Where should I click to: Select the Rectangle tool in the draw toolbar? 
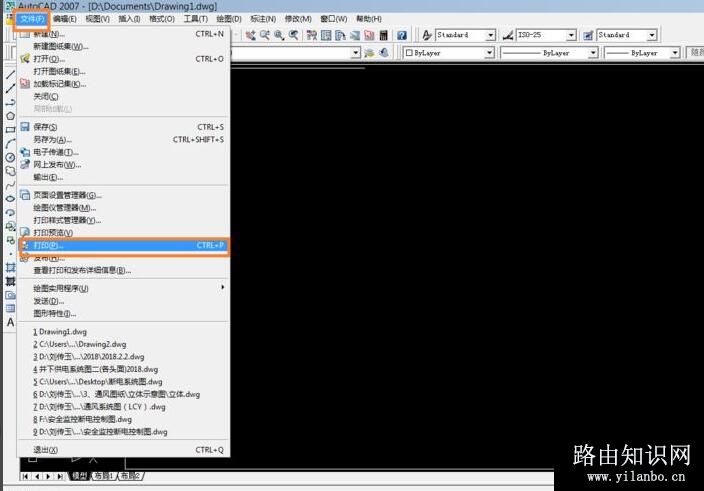[x=10, y=130]
